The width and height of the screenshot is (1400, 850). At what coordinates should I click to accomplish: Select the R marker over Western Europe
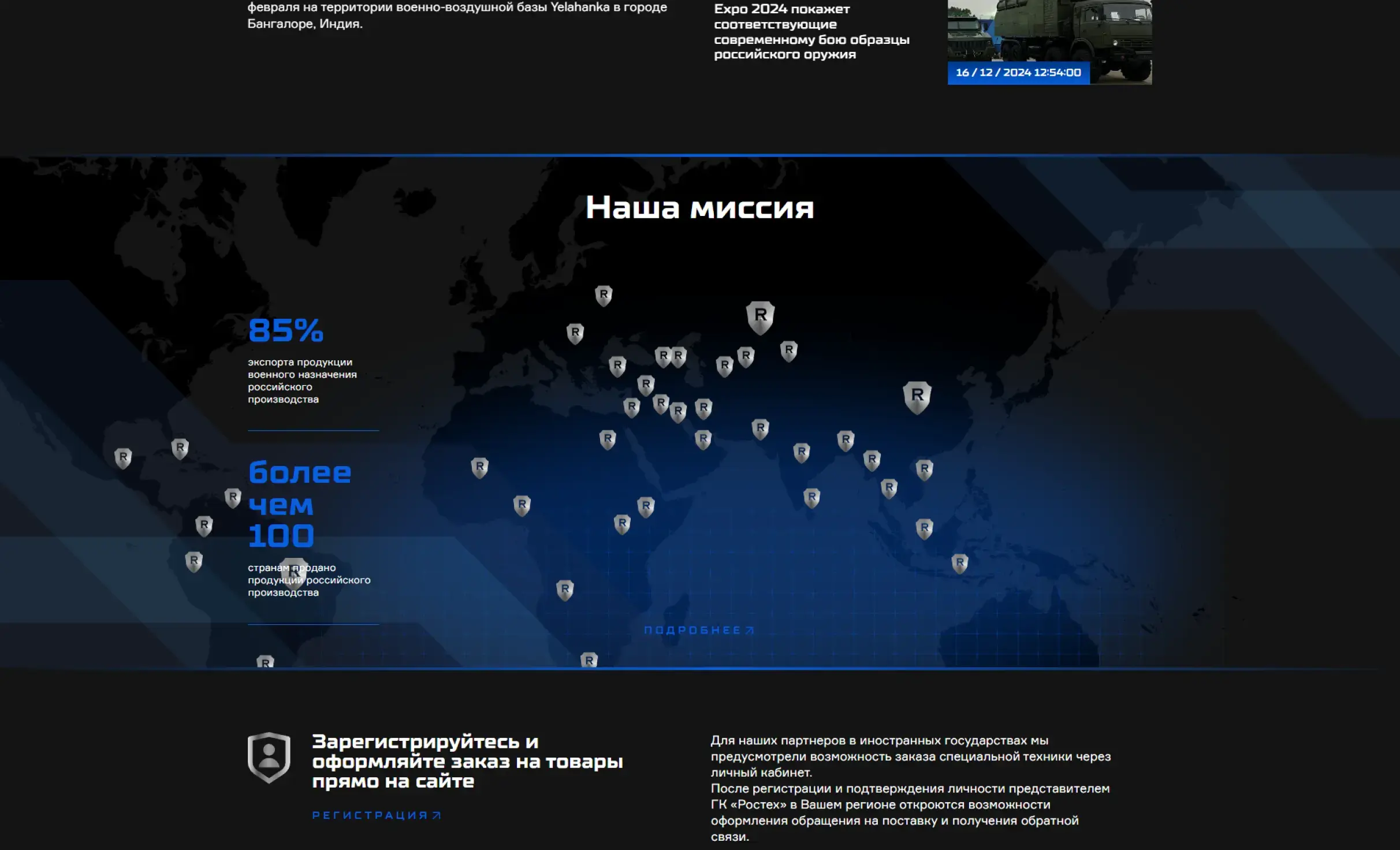click(x=574, y=332)
